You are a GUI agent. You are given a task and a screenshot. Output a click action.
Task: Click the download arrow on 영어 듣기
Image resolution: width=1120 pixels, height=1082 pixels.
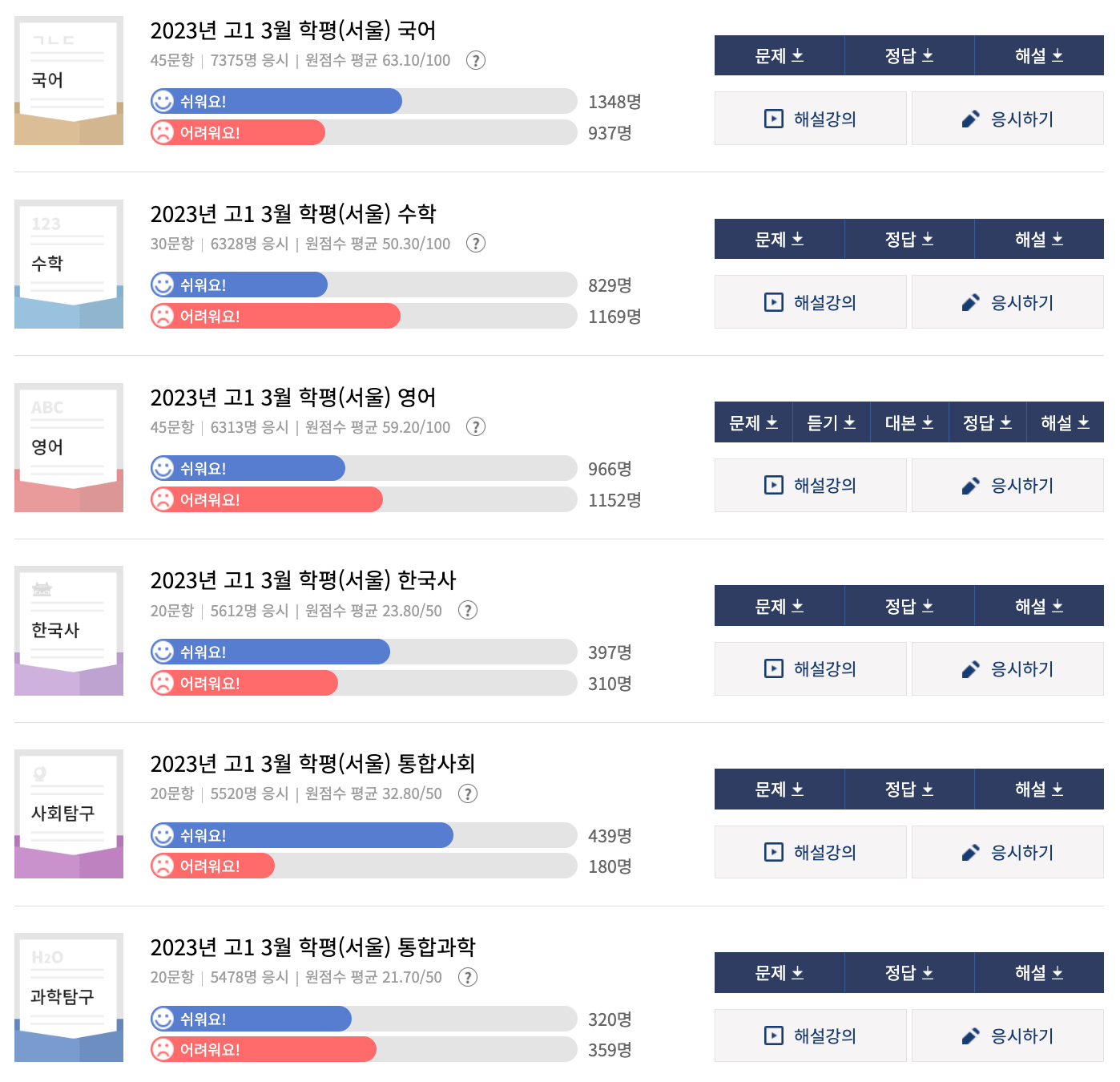tap(851, 422)
